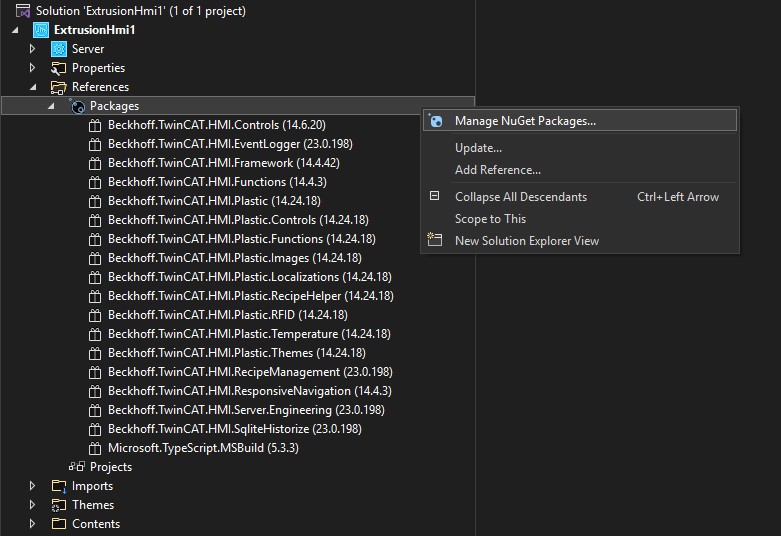Collapse the ExtrusionHmi1 project node

pyautogui.click(x=15, y=30)
